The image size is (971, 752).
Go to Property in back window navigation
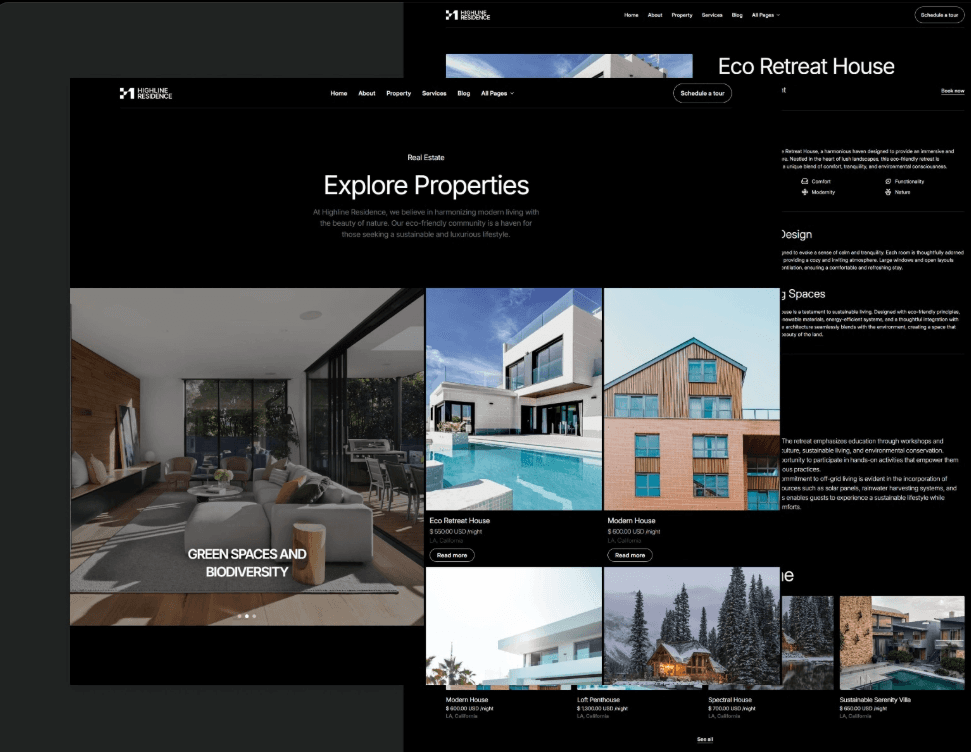click(682, 15)
